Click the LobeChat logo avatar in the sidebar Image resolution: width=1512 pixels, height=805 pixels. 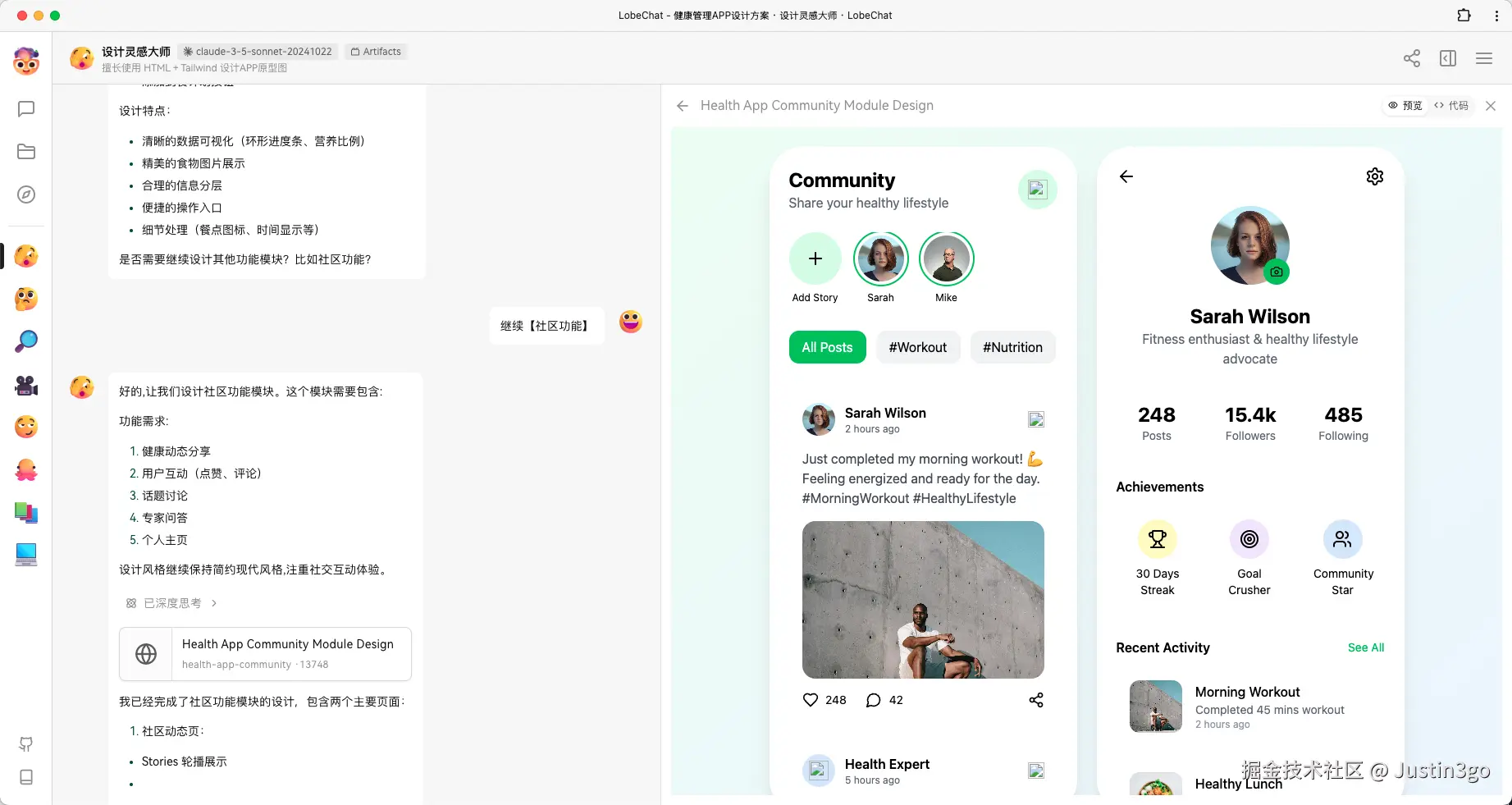[26, 62]
